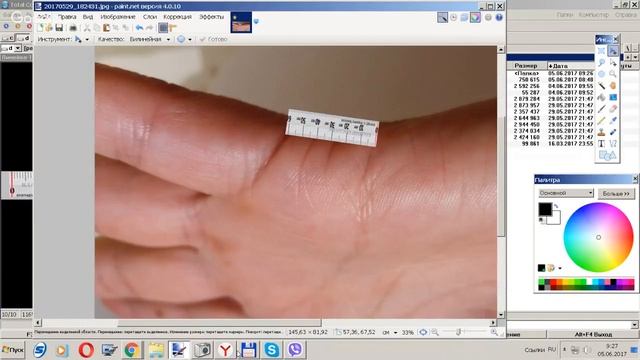
Task: Select the Text tool
Action: pos(601,144)
